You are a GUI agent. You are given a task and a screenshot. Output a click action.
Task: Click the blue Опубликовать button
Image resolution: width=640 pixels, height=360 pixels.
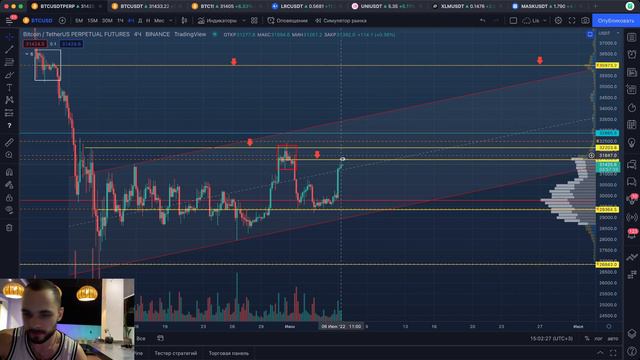(x=616, y=20)
